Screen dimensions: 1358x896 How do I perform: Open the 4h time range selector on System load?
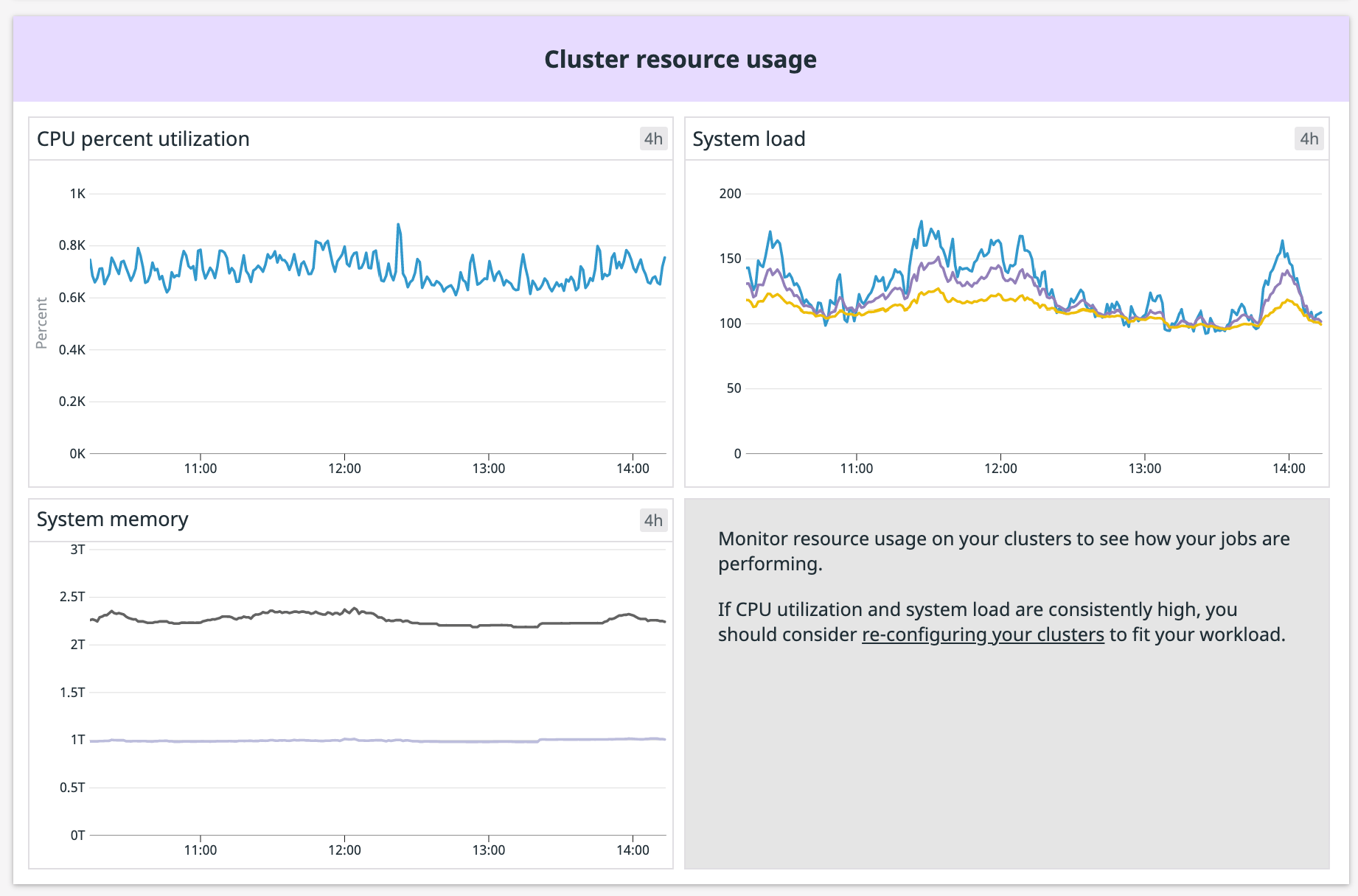pos(1308,139)
